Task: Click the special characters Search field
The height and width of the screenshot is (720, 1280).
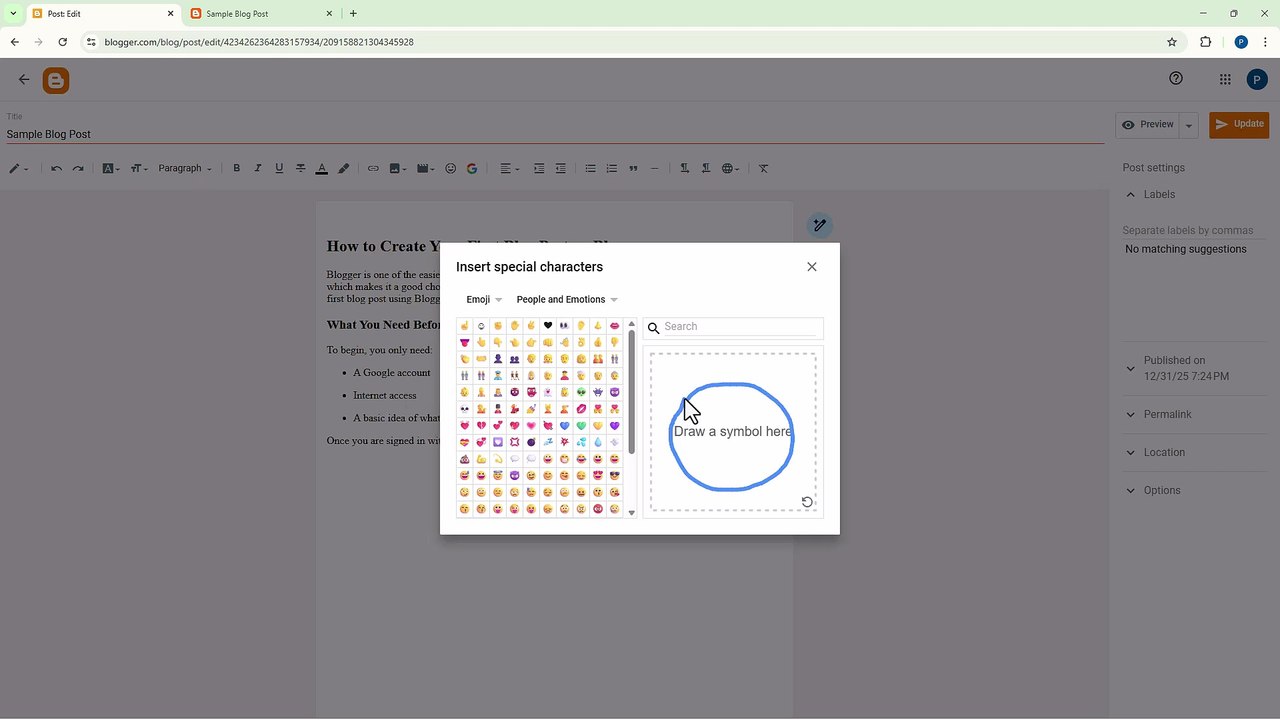Action: pos(742,327)
